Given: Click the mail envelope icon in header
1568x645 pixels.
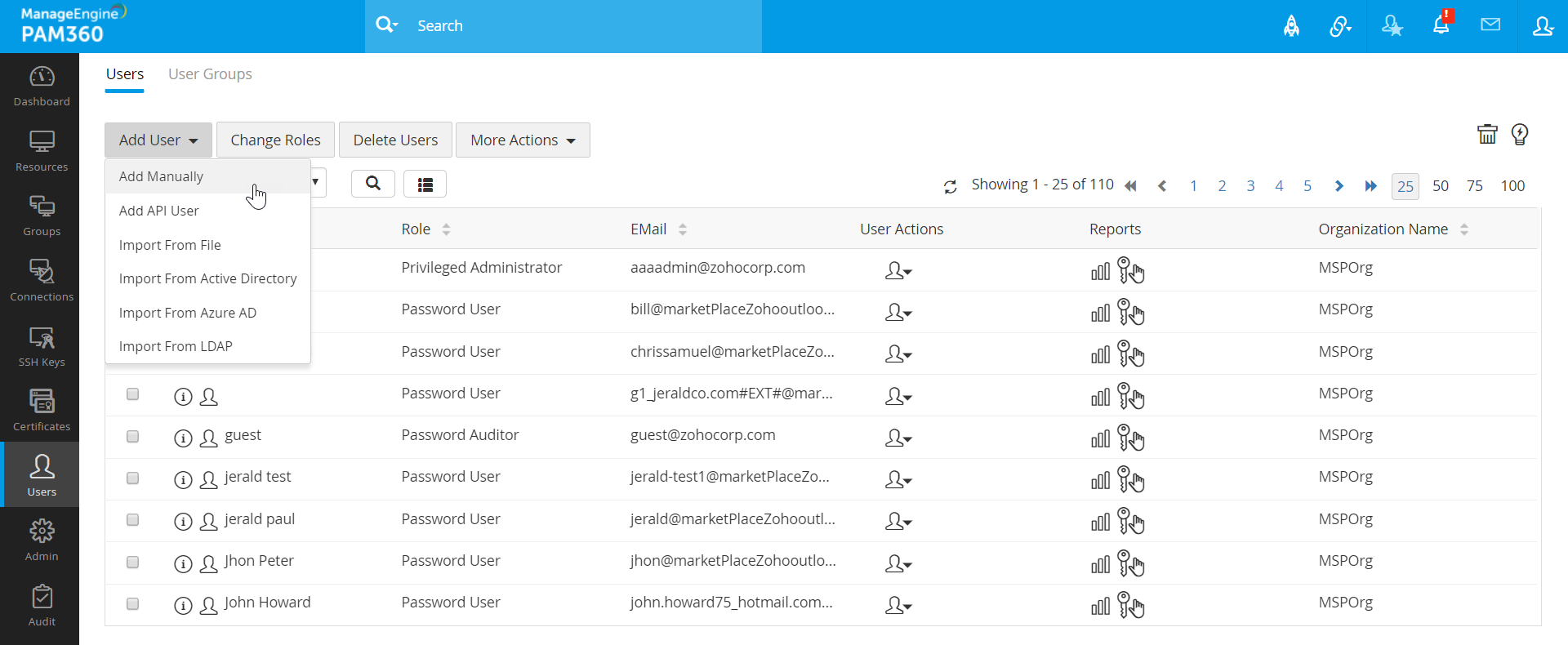Looking at the screenshot, I should pyautogui.click(x=1490, y=25).
